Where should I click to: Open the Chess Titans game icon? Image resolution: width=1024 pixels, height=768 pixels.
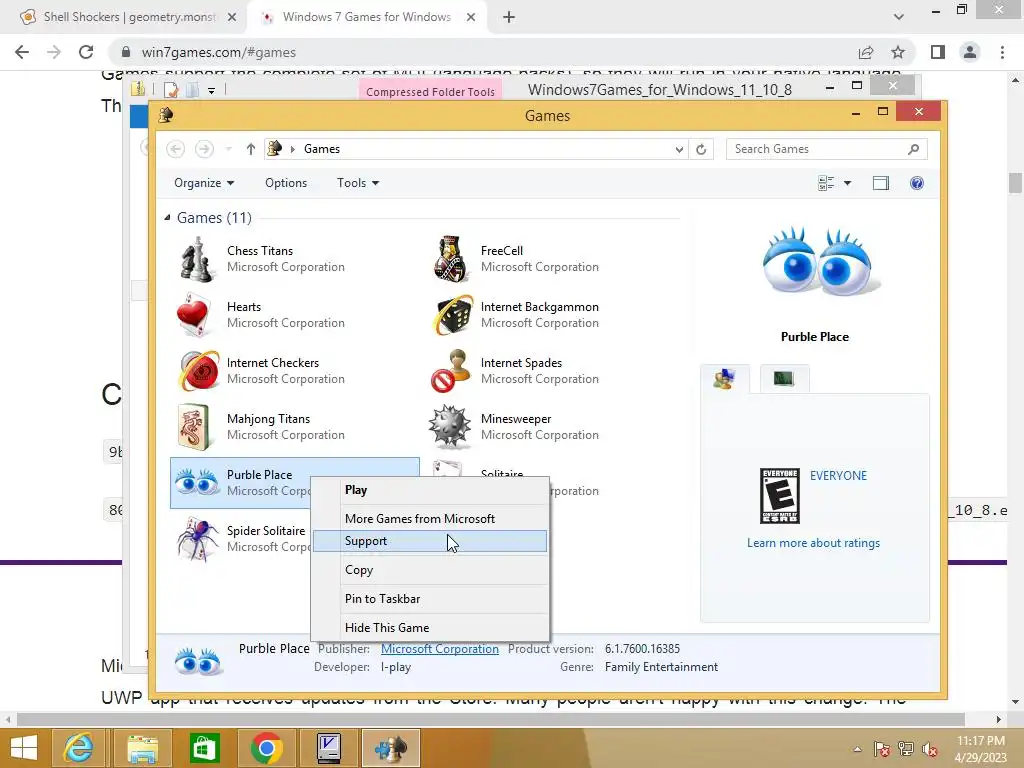[x=197, y=259]
